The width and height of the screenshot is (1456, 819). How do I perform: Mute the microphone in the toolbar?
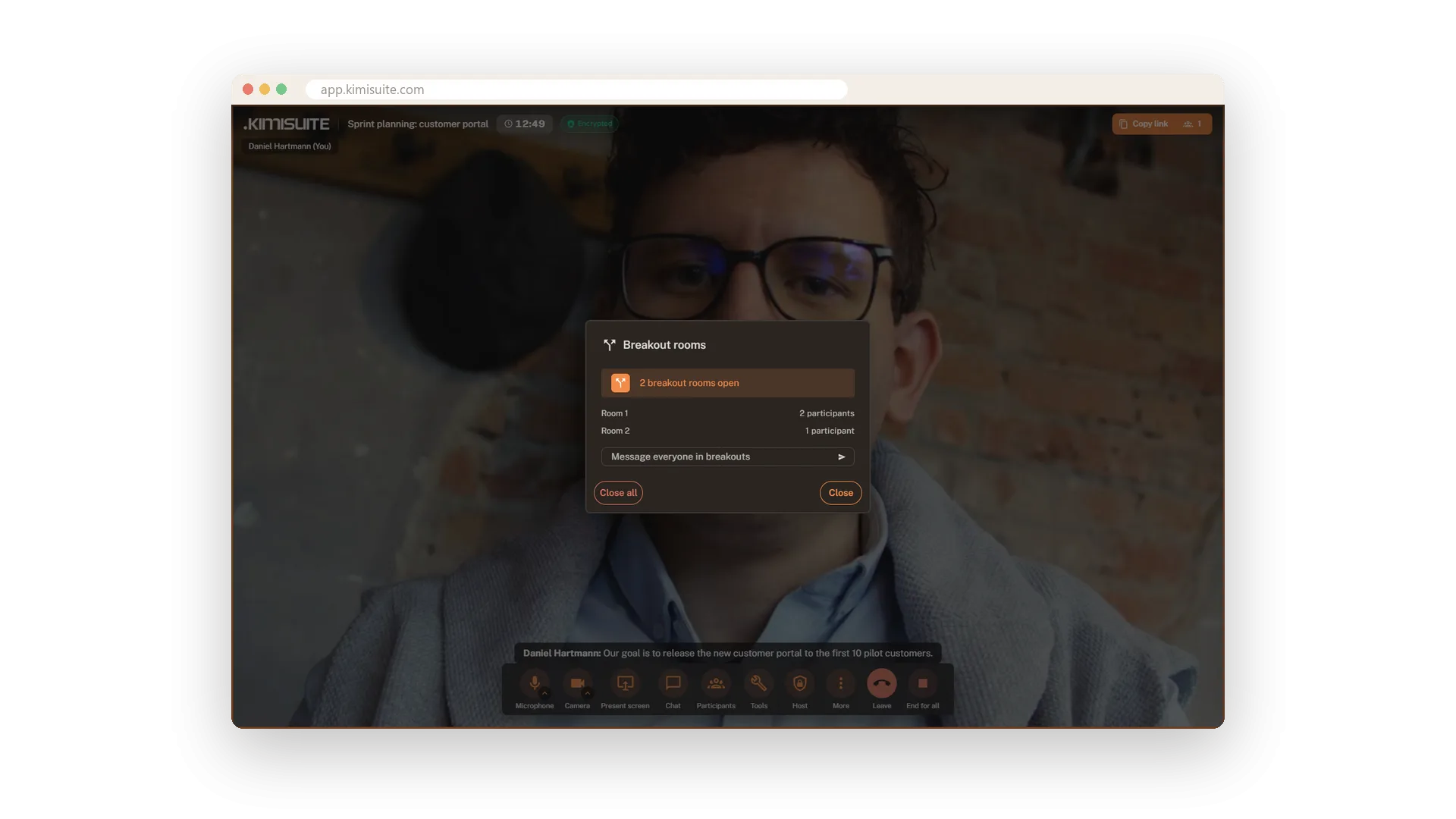pos(535,683)
